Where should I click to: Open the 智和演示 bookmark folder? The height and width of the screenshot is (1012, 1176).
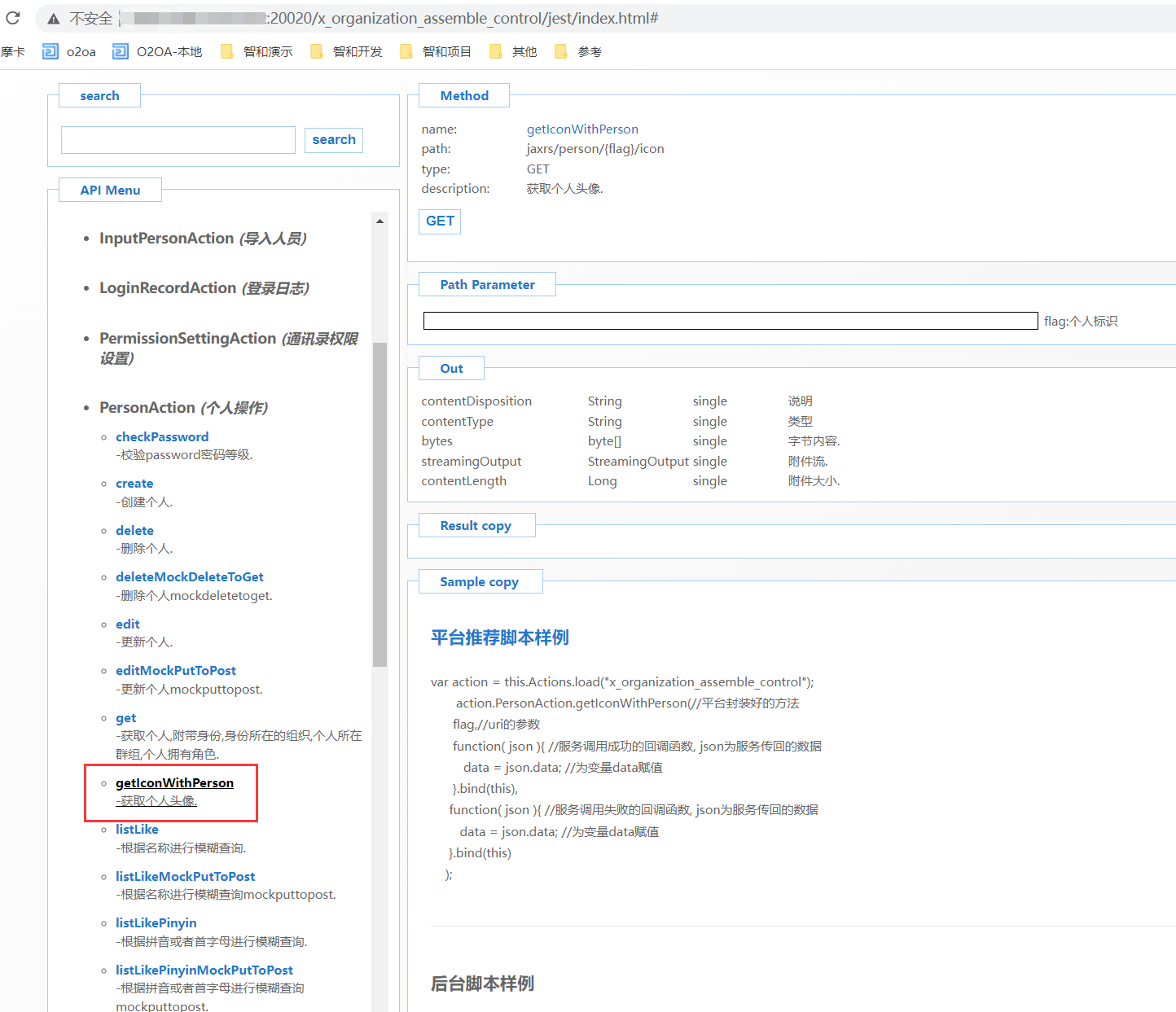257,51
